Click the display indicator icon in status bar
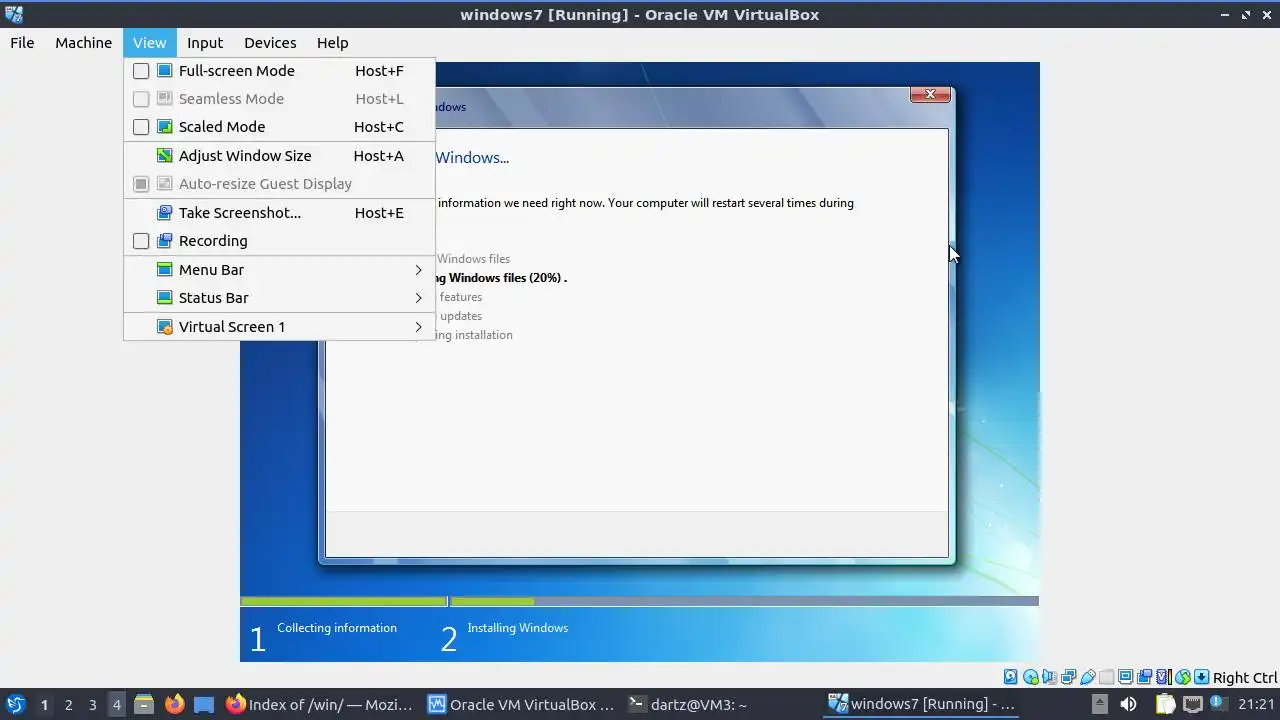 (x=1125, y=677)
